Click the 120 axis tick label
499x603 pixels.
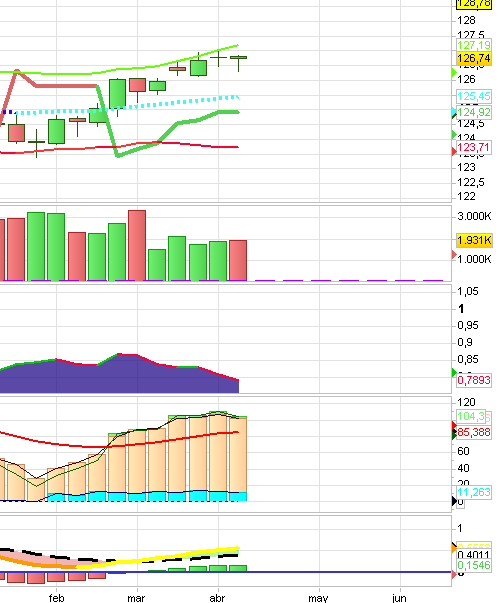(466, 402)
